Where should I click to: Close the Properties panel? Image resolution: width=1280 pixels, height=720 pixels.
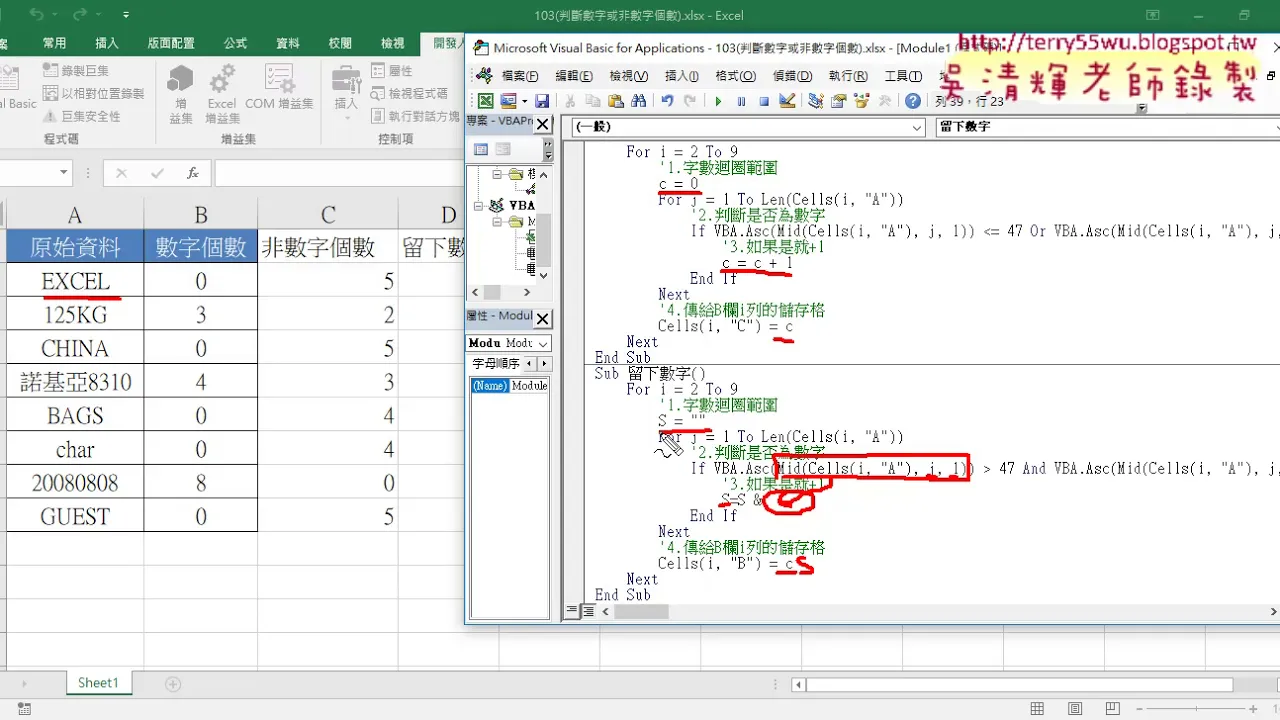pyautogui.click(x=543, y=319)
